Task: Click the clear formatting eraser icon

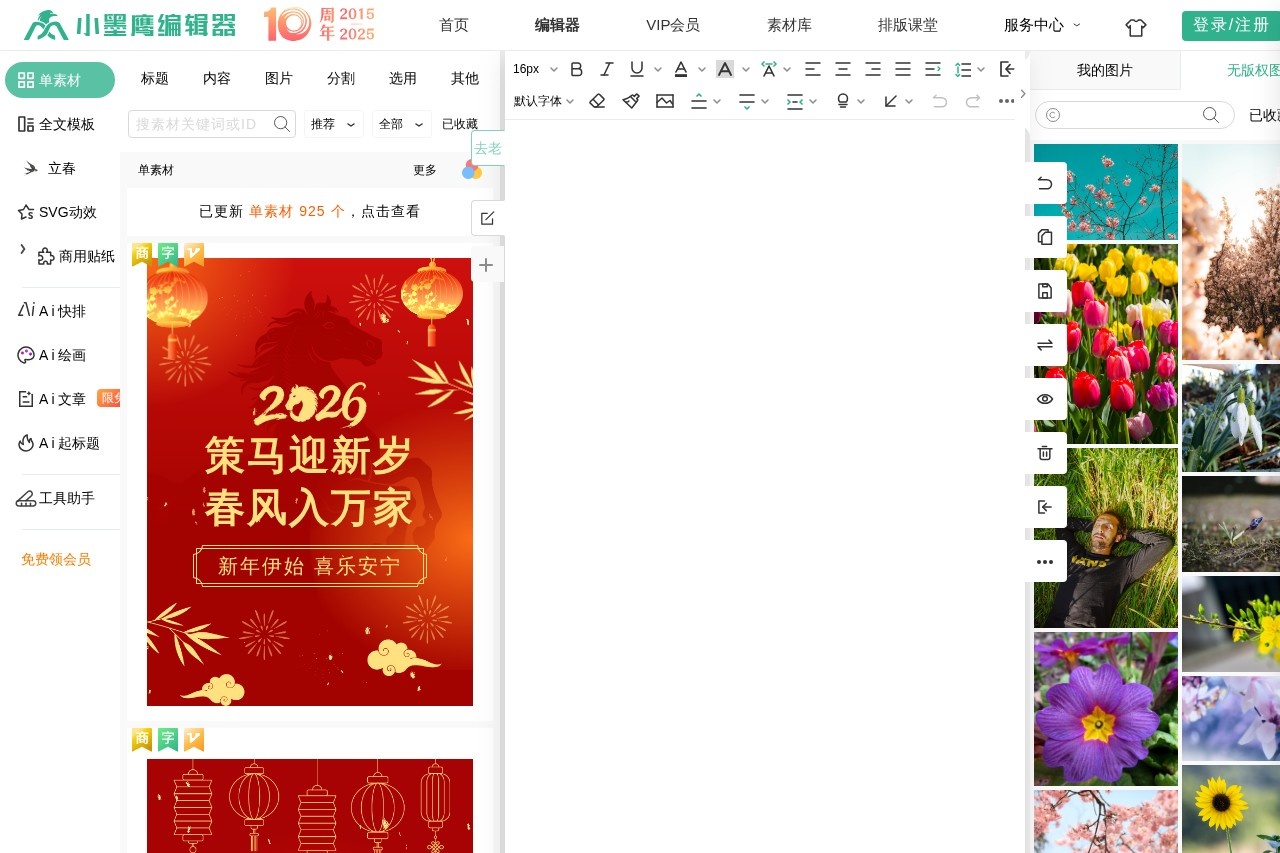Action: click(x=597, y=101)
